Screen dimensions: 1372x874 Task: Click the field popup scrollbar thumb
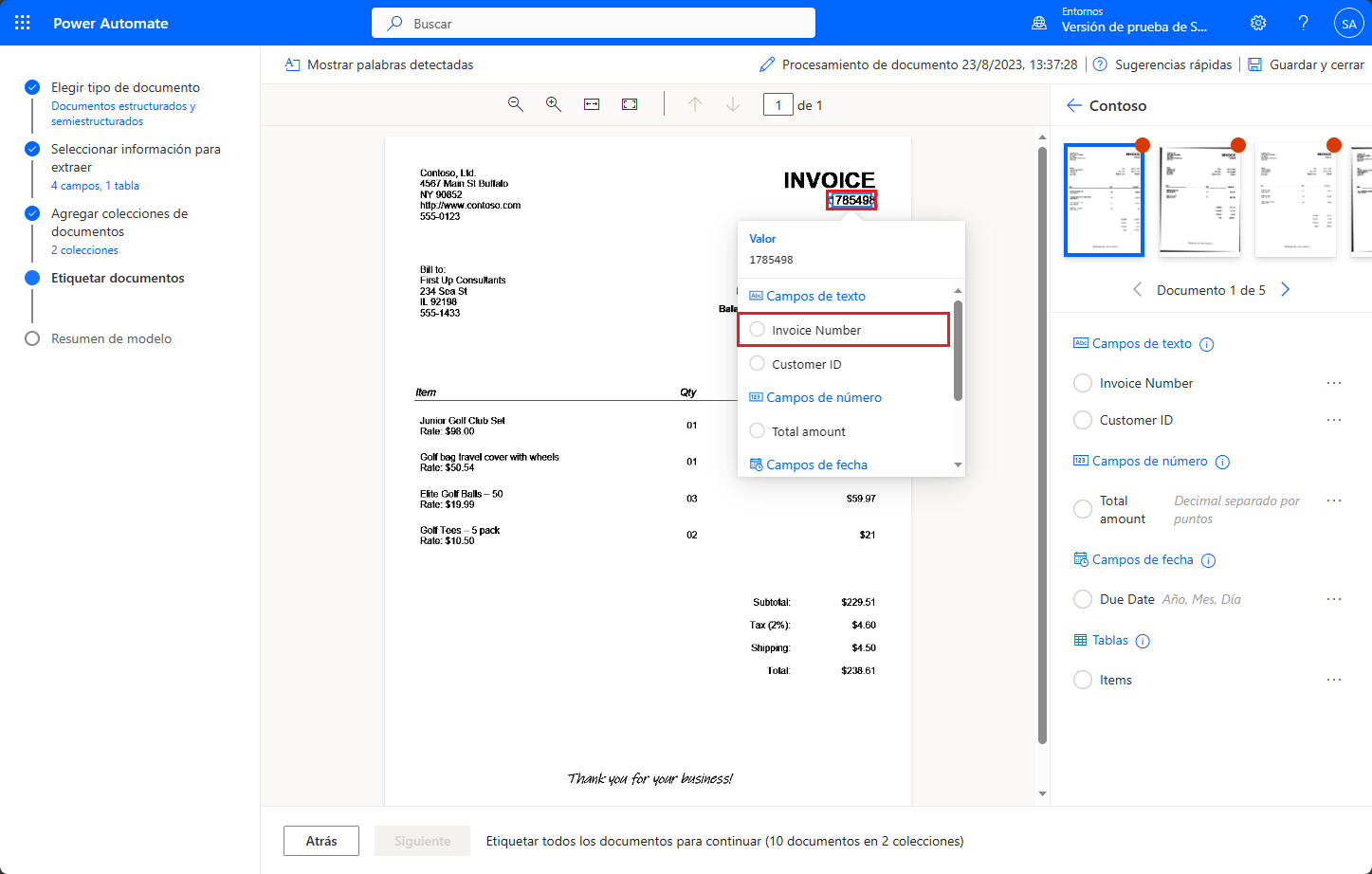tap(958, 351)
